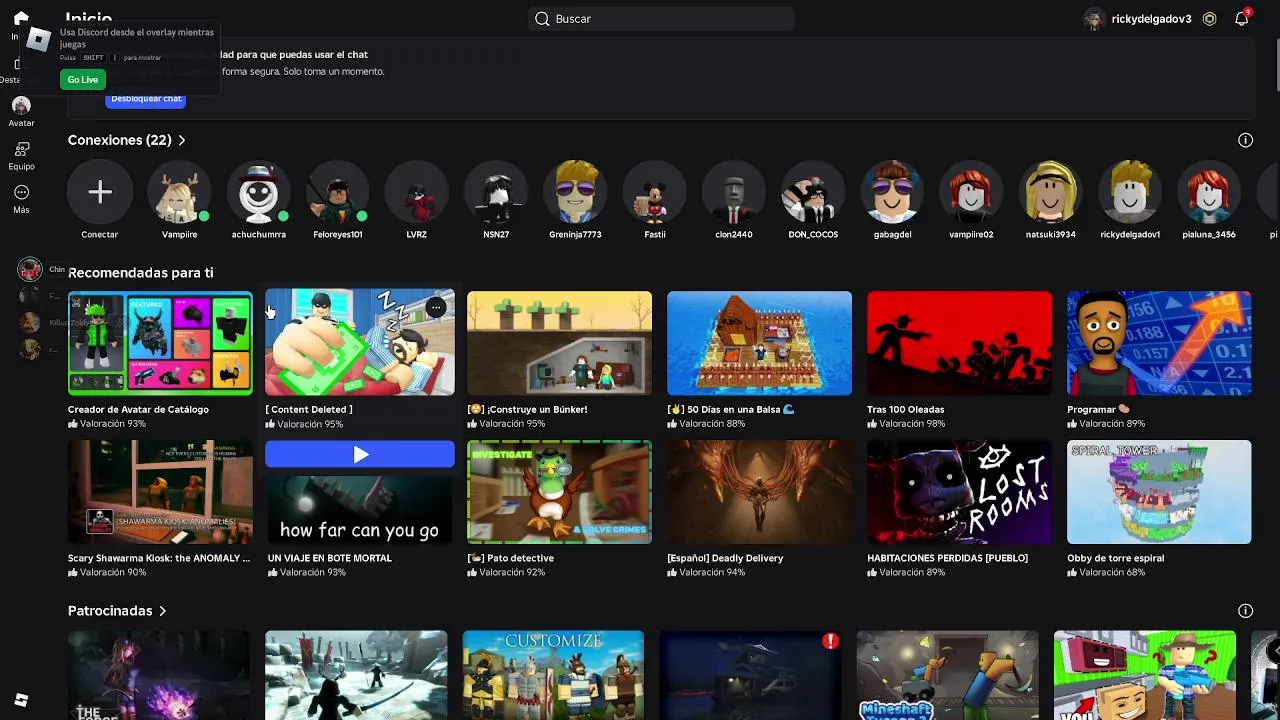
Task: Click the Patrocinadas info icon
Action: (1245, 610)
